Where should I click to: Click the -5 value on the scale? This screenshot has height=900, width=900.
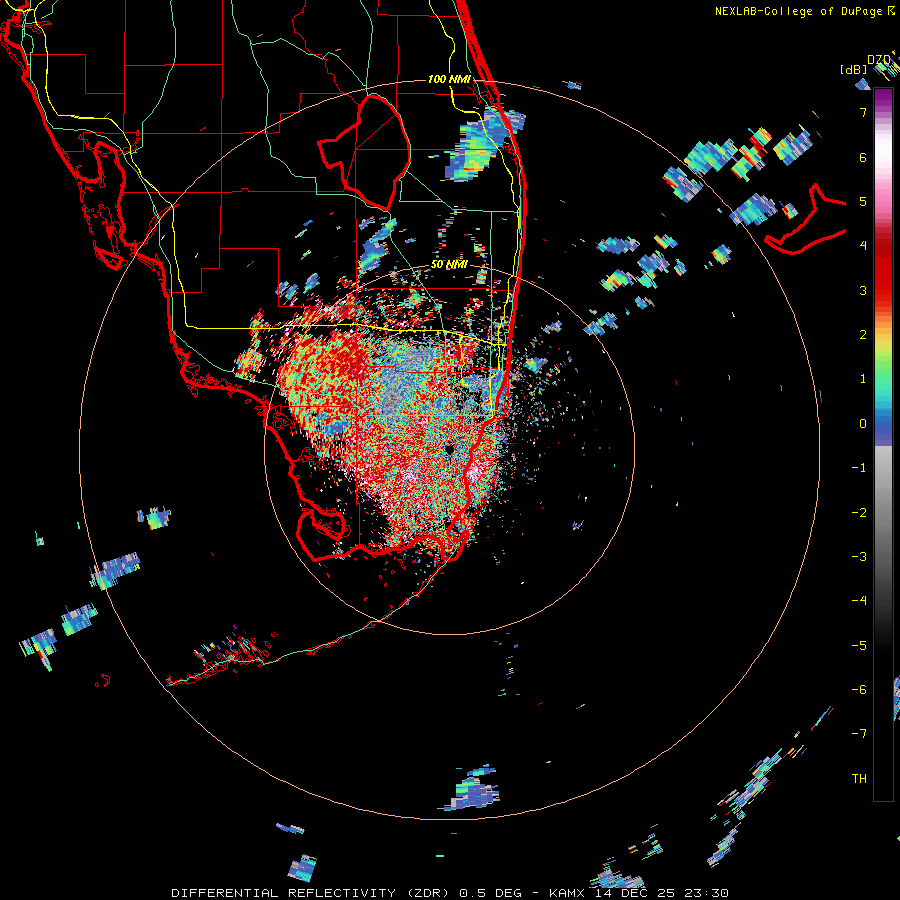859,645
